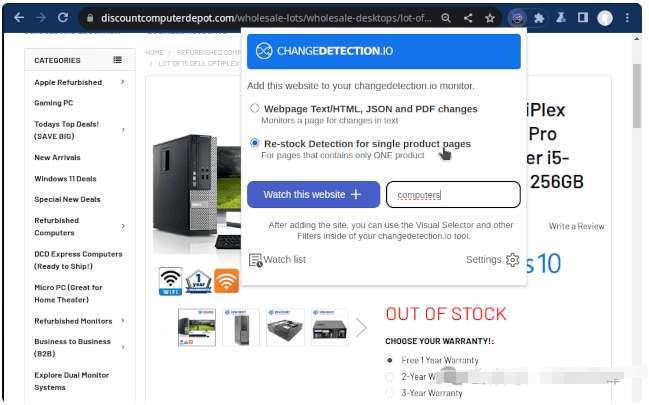The image size is (649, 405).
Task: Click the zoom magnifier icon in address bar
Action: (x=446, y=18)
